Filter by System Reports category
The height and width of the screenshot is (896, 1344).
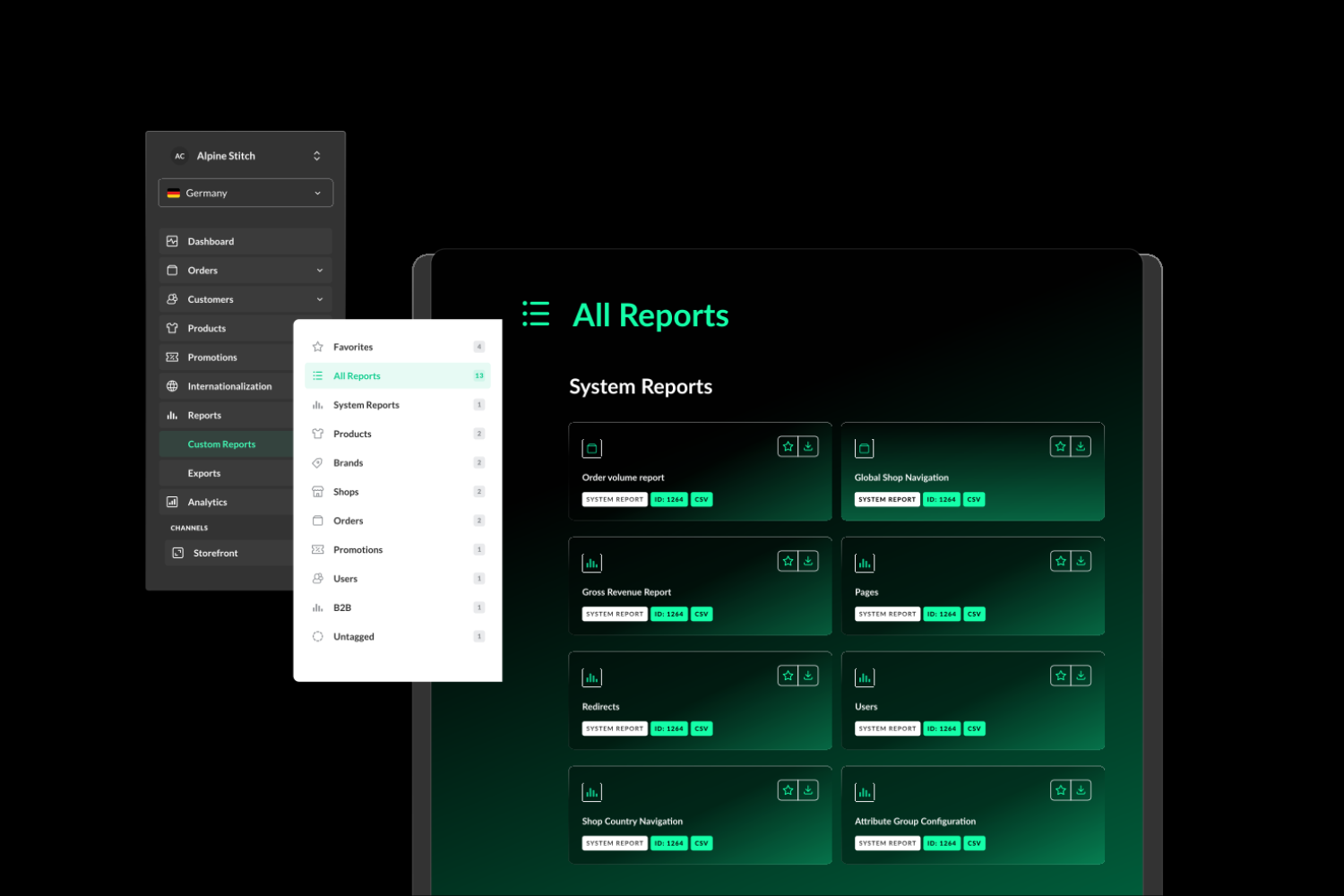pos(398,405)
